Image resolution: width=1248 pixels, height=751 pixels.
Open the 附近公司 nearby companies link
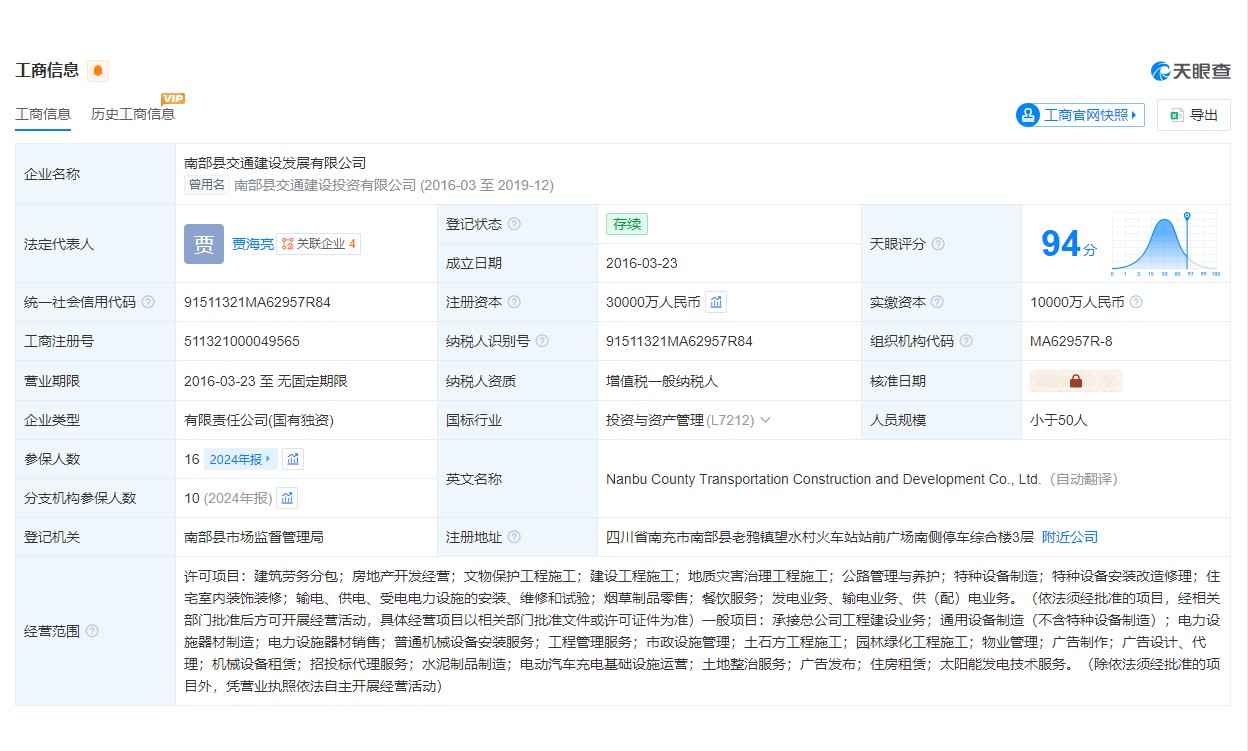[x=1069, y=537]
